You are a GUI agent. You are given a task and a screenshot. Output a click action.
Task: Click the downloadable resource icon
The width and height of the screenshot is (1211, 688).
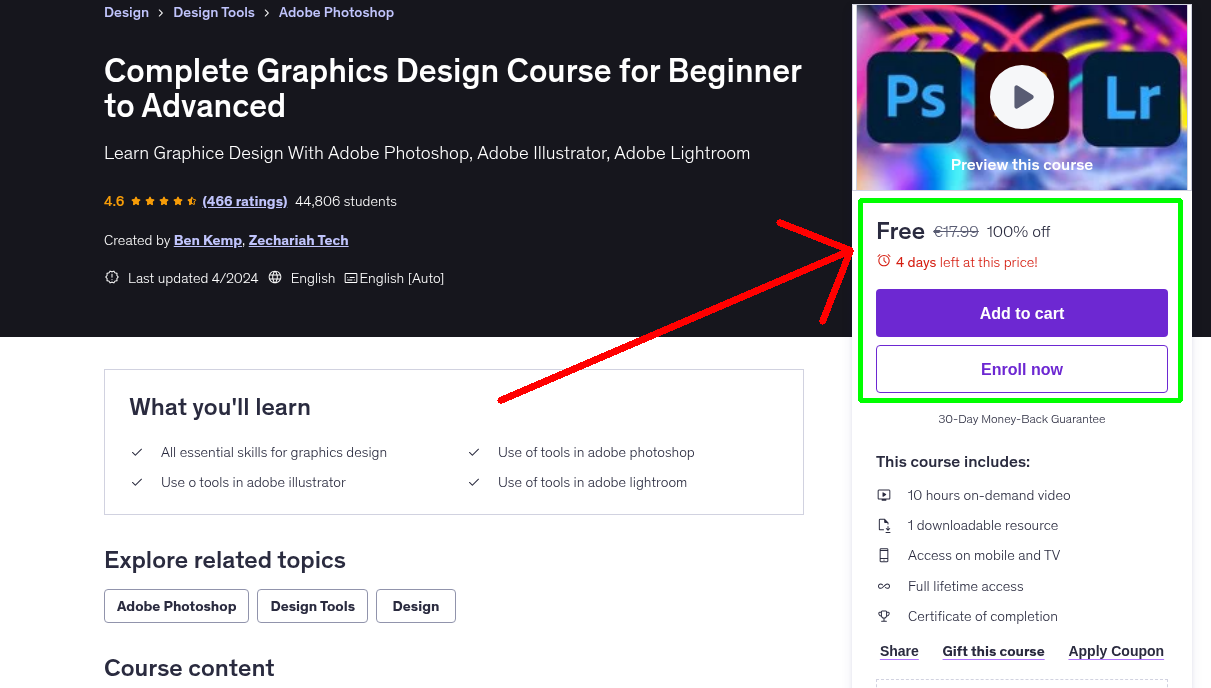click(x=884, y=524)
